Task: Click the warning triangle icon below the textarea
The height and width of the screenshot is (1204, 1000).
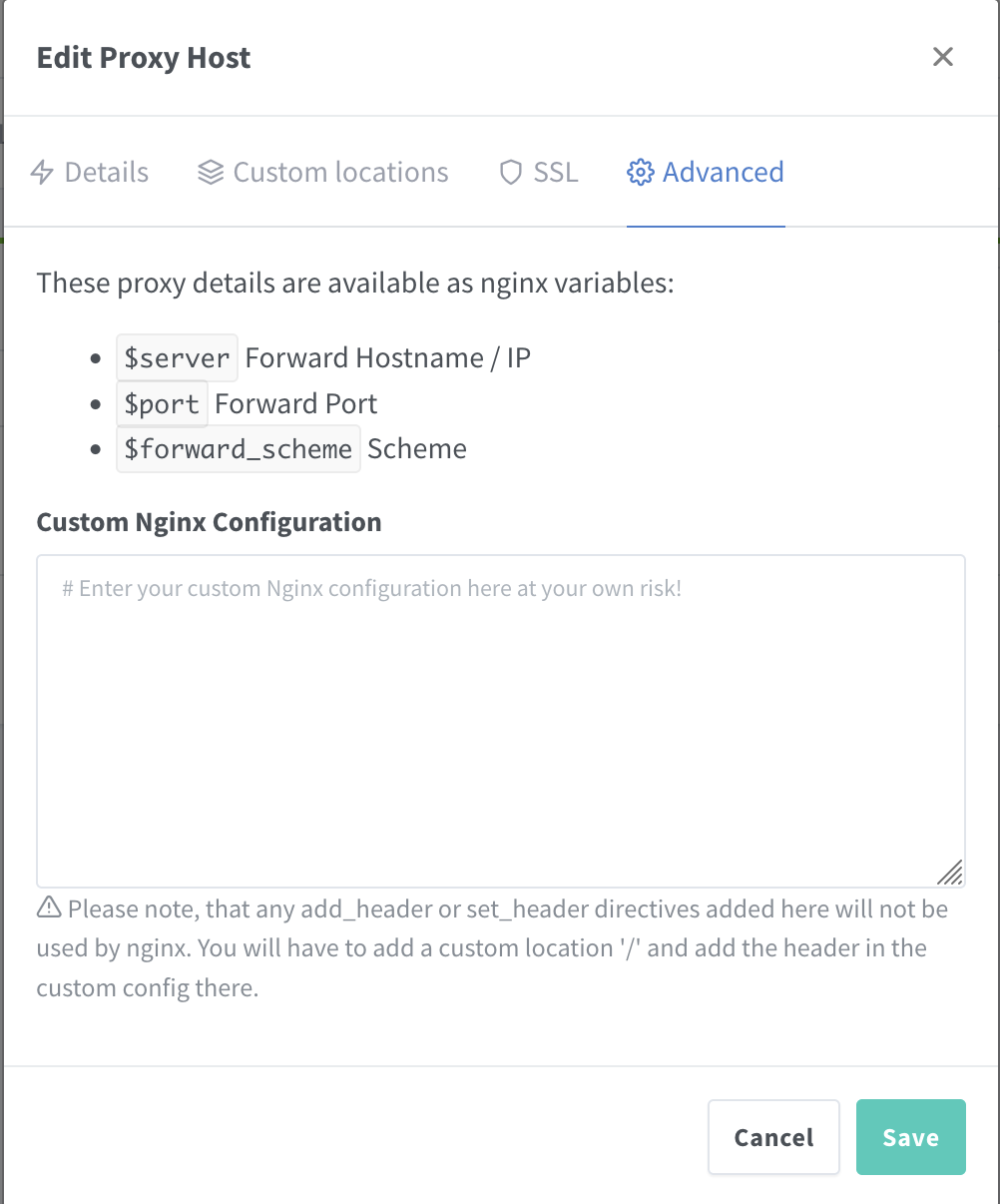Action: coord(48,908)
